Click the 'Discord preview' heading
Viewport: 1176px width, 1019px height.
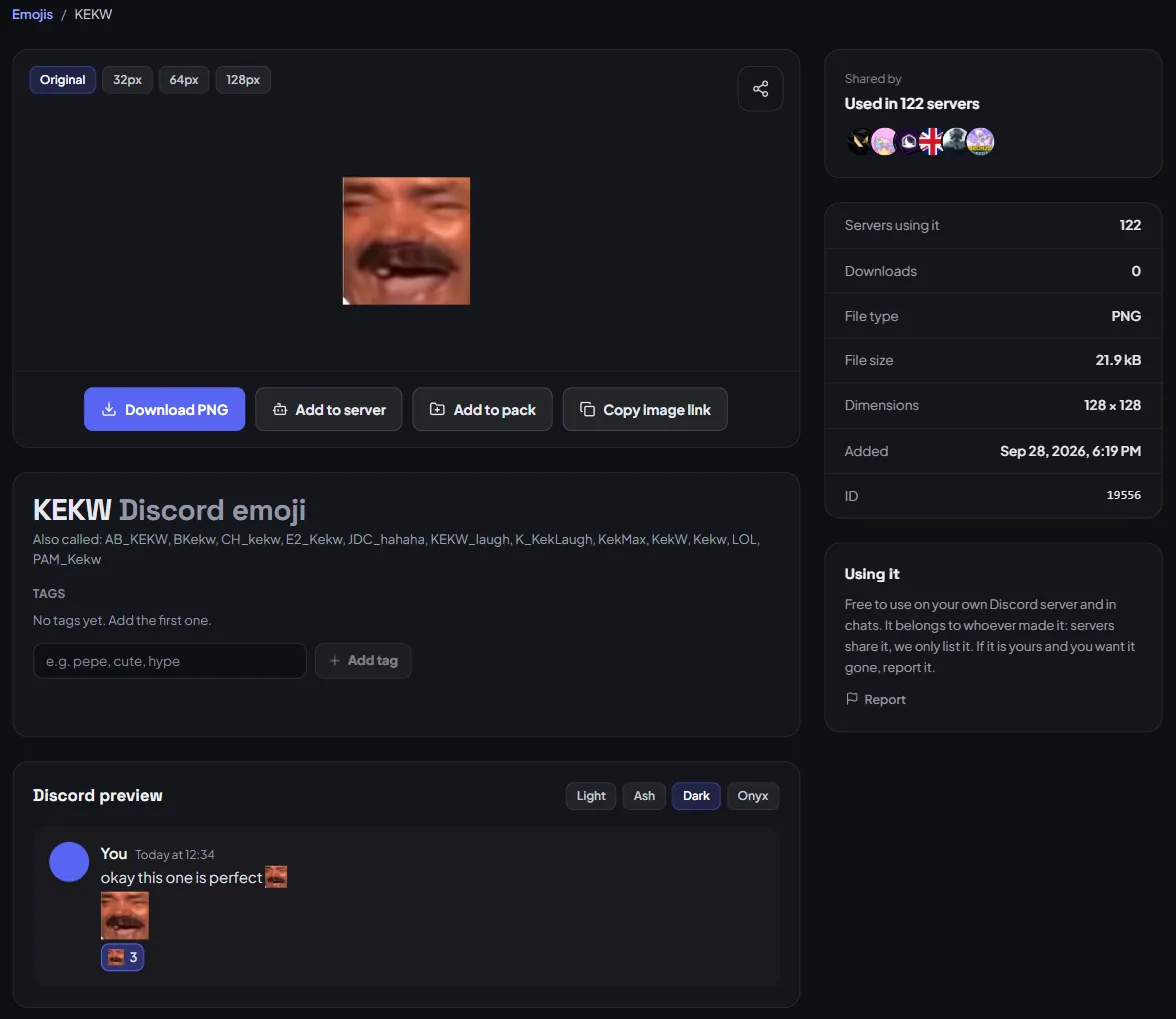[x=98, y=796]
